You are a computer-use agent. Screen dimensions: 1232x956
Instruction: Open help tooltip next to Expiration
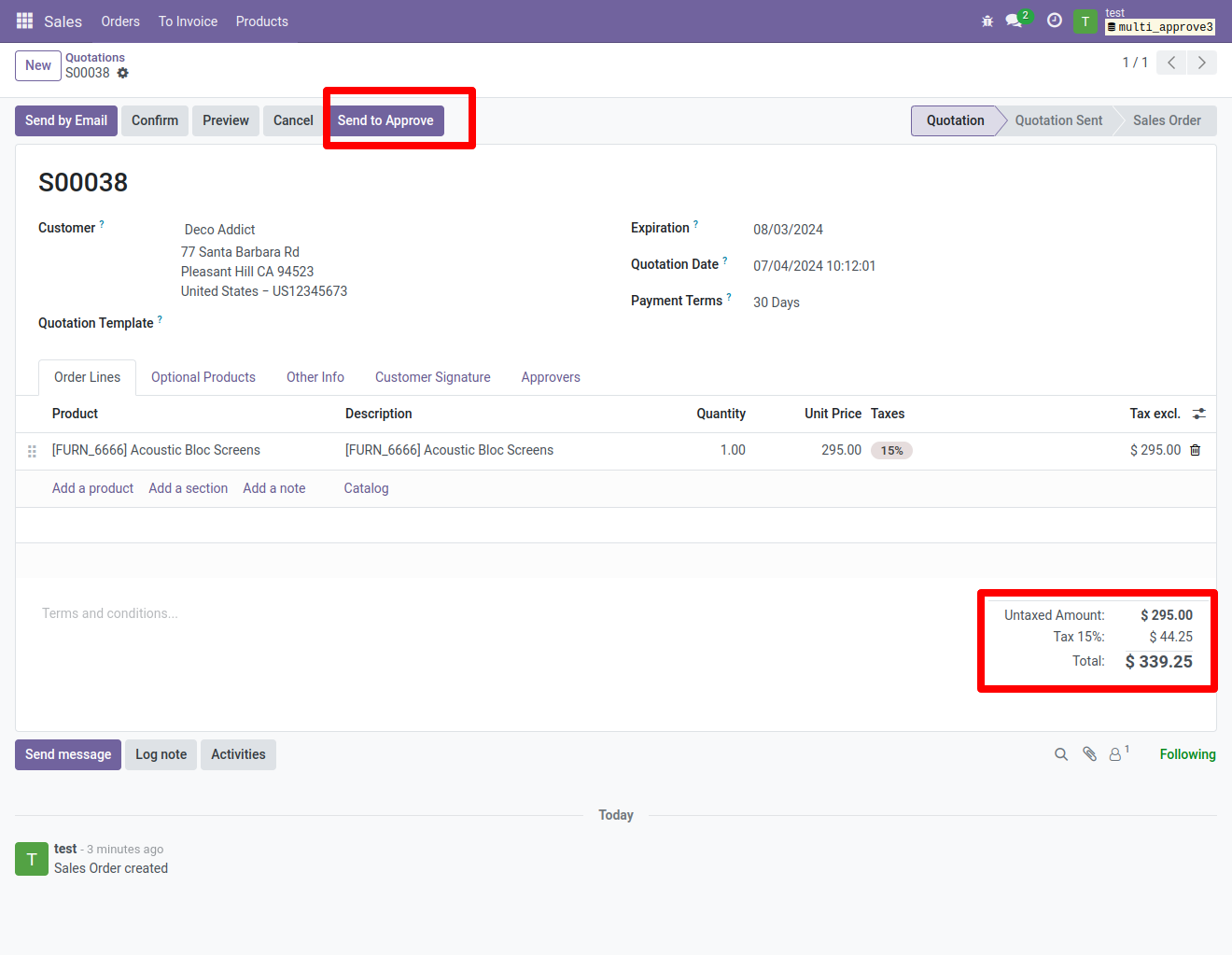tap(695, 224)
